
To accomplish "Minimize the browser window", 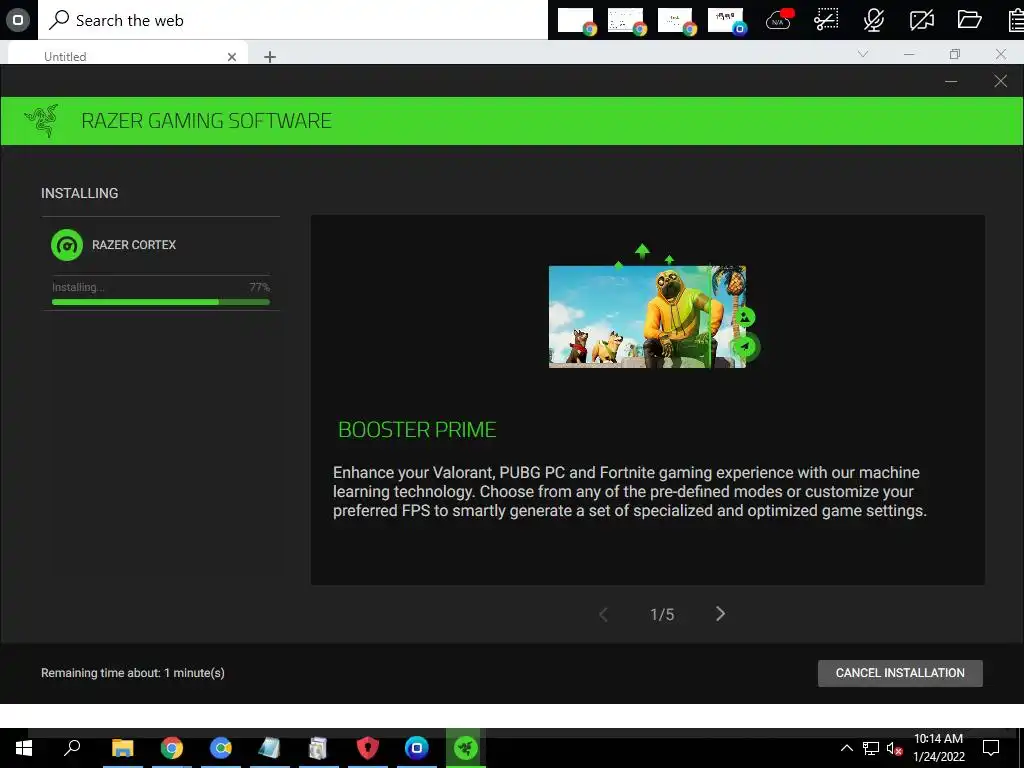I will [x=909, y=54].
